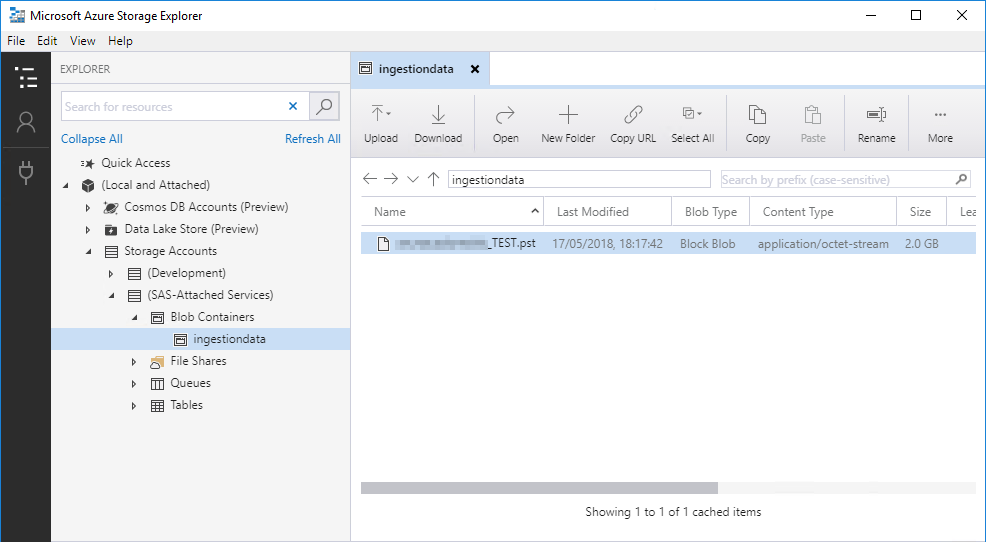The height and width of the screenshot is (542, 986).
Task: Open the Select All dropdown arrow
Action: (x=699, y=114)
